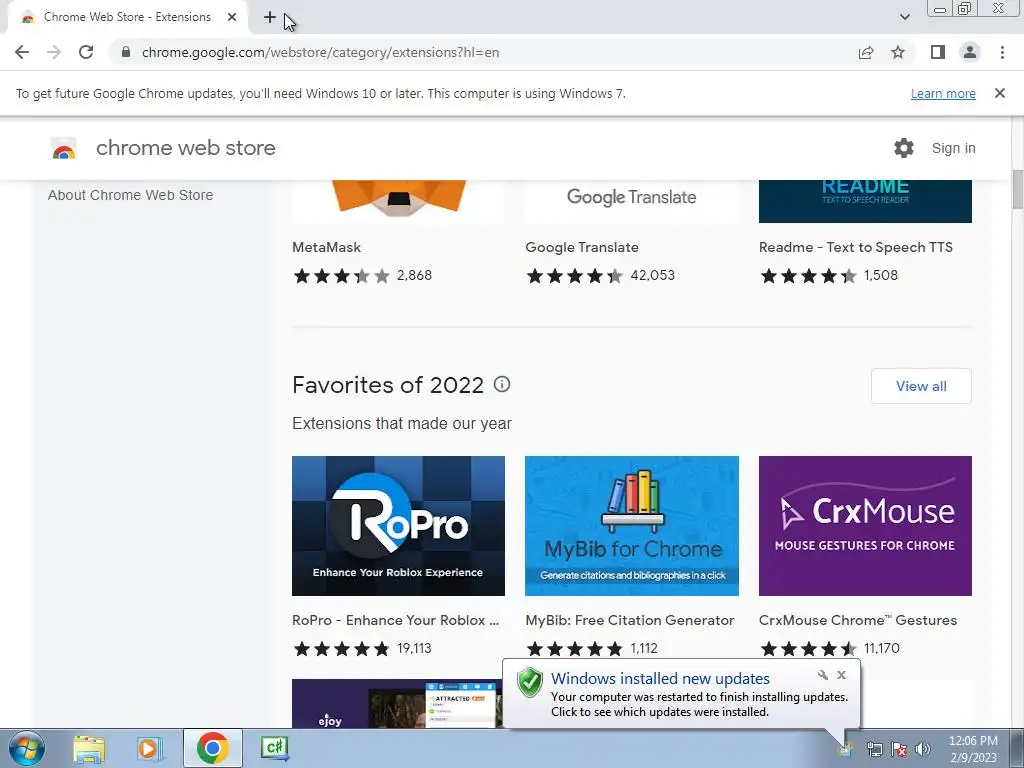1024x768 pixels.
Task: Click the Chrome taskbar icon
Action: point(212,748)
